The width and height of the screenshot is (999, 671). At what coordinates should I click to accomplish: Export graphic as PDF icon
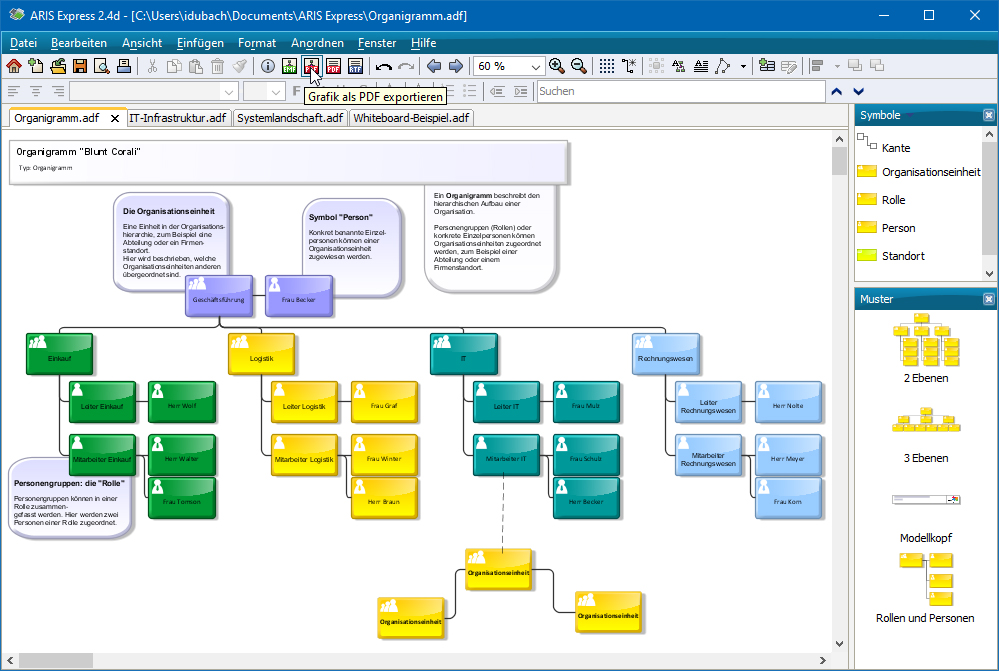pos(312,66)
